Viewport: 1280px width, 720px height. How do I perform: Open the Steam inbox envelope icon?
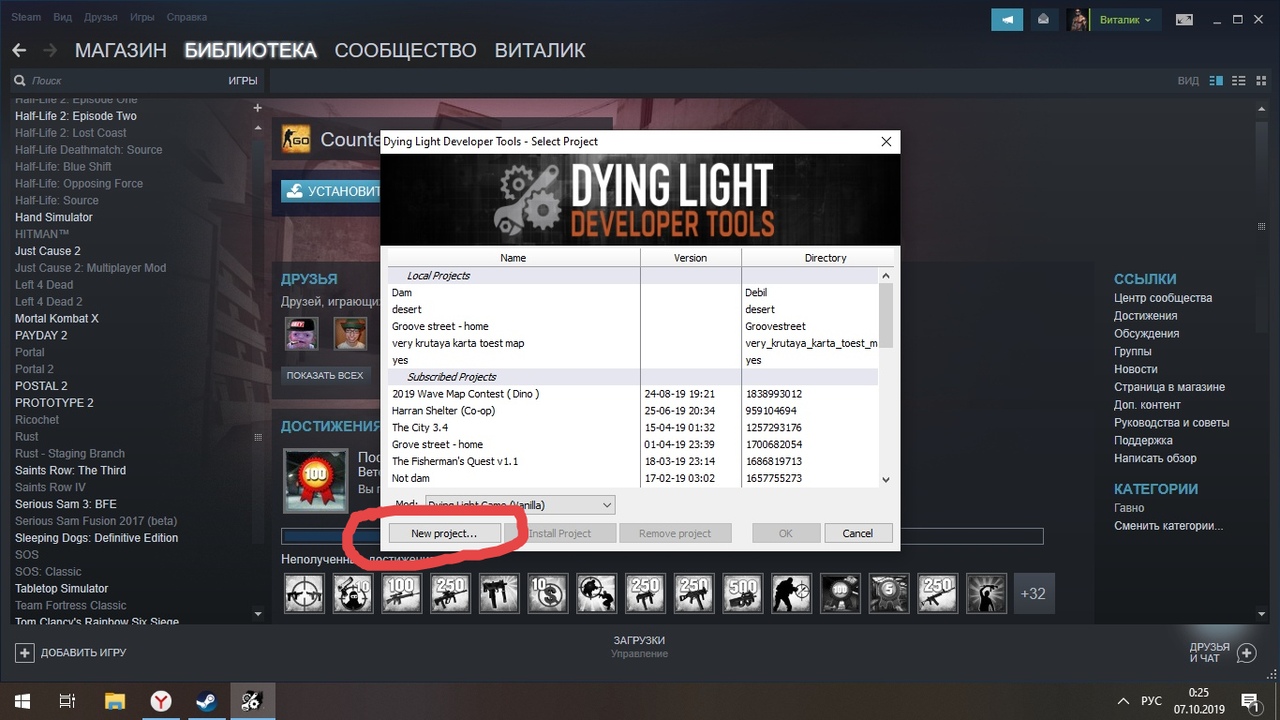(1043, 19)
